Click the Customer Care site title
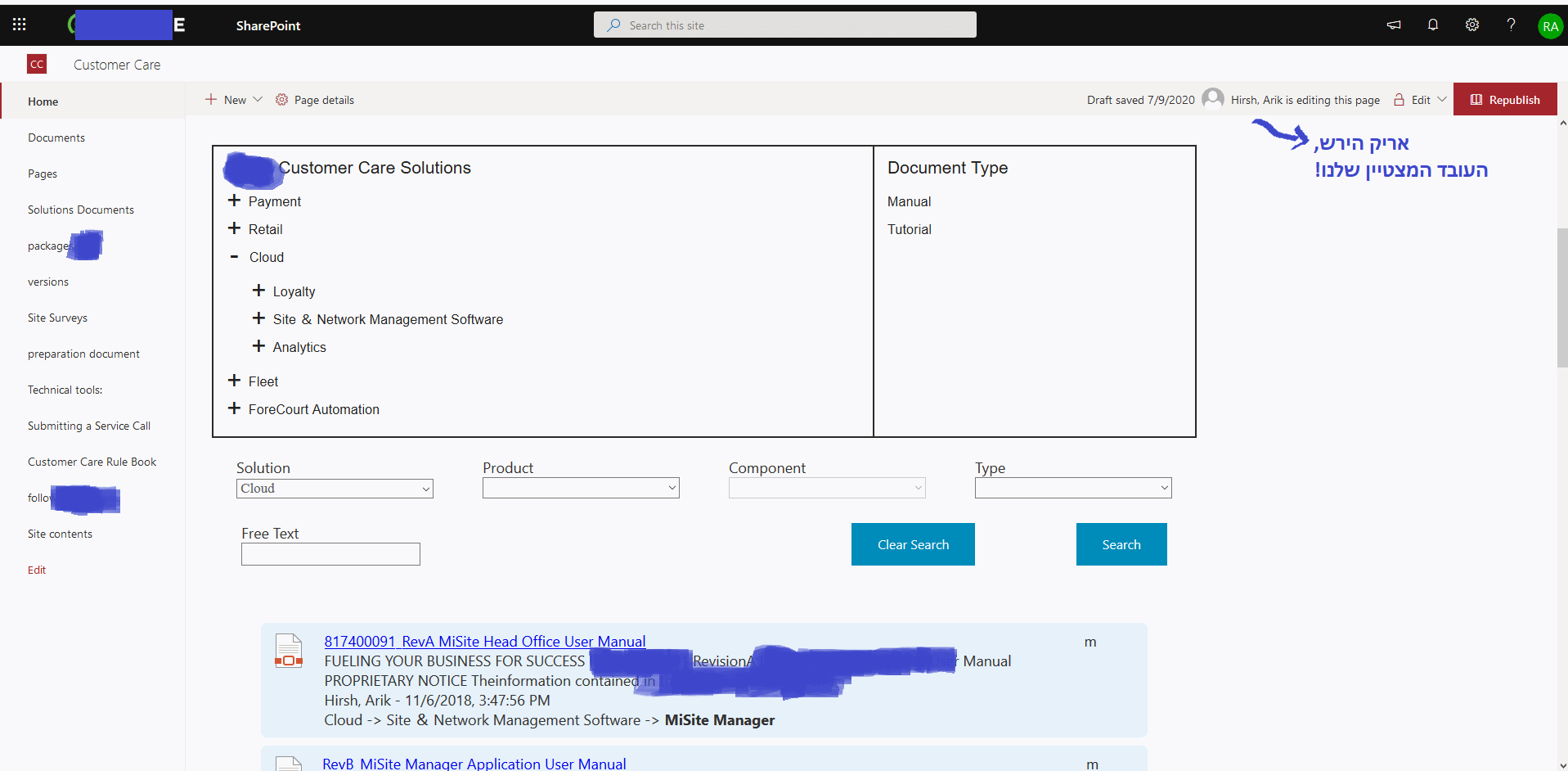 117,65
